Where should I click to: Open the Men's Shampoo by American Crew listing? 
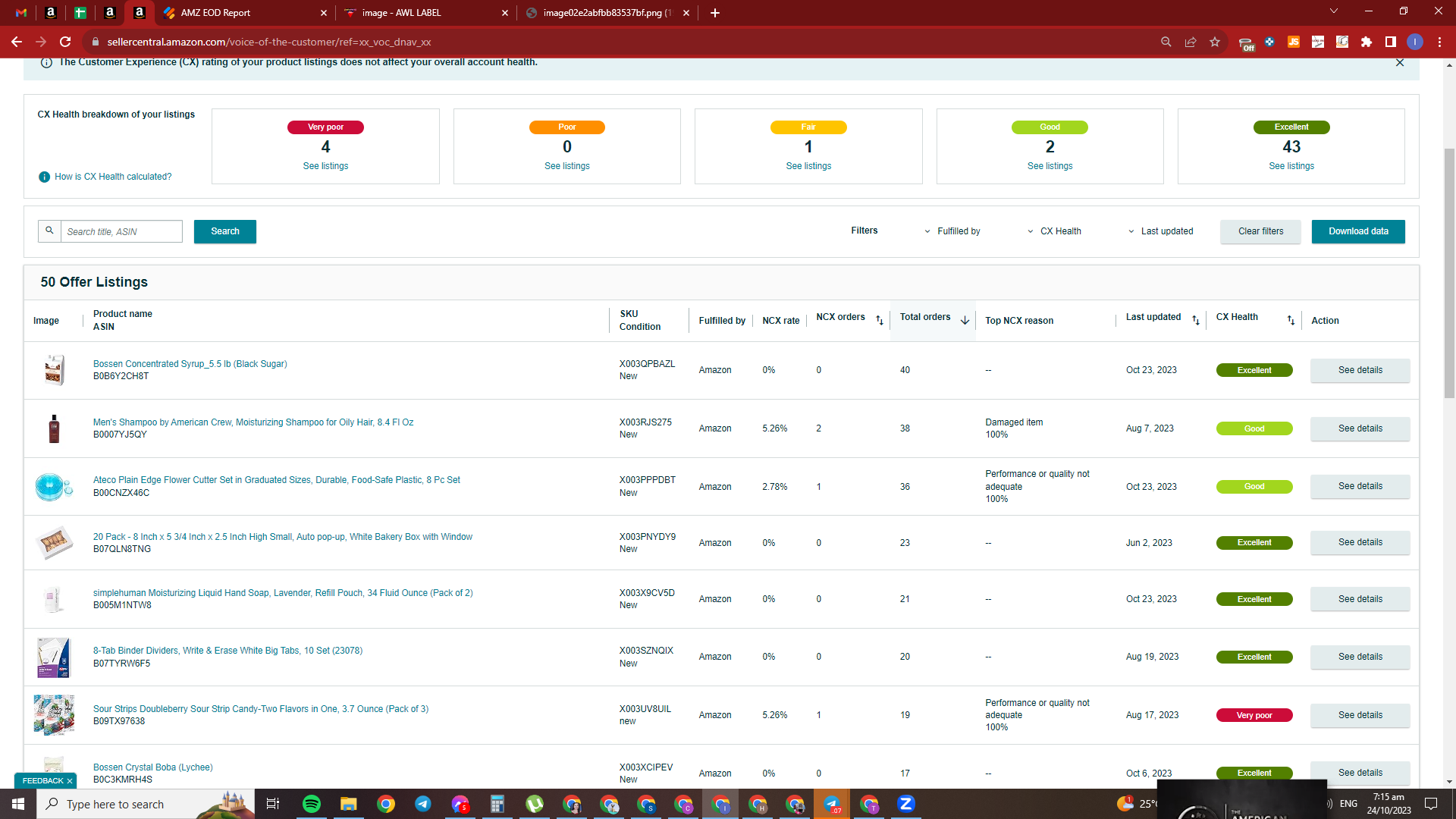pos(253,422)
